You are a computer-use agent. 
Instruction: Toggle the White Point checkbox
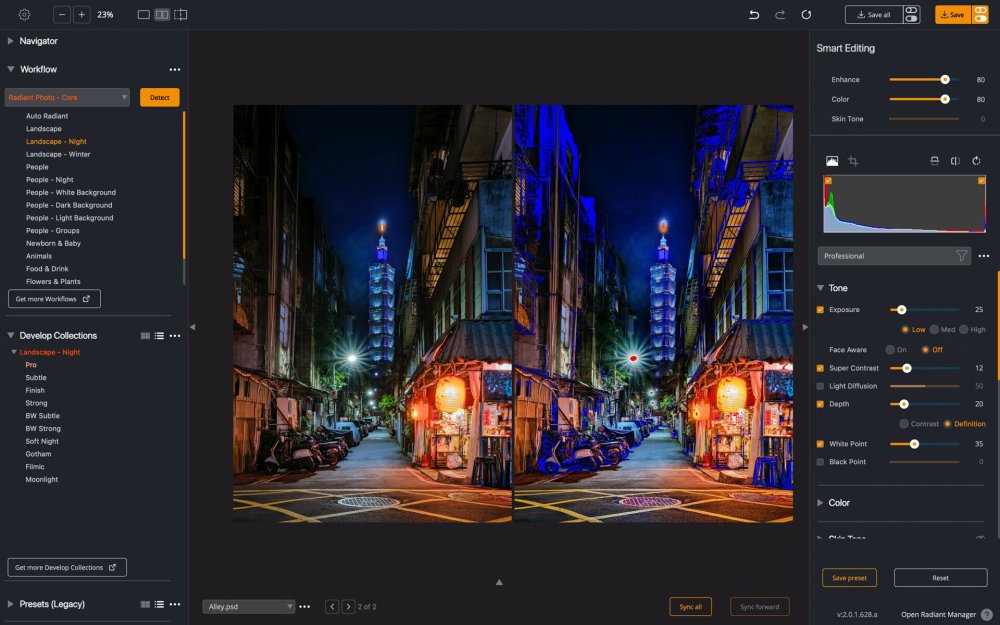[x=820, y=444]
